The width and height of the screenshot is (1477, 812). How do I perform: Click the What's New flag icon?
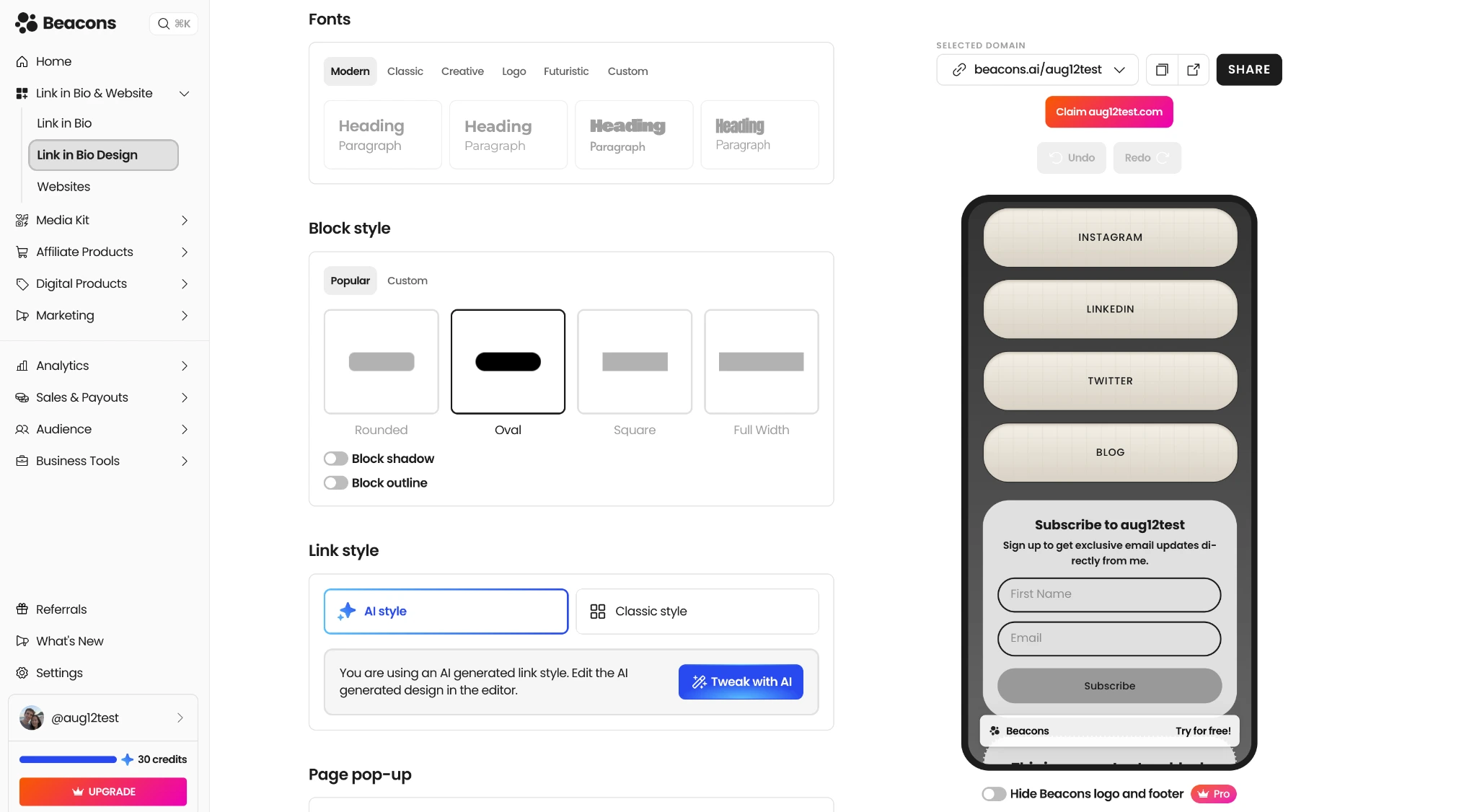tap(22, 641)
